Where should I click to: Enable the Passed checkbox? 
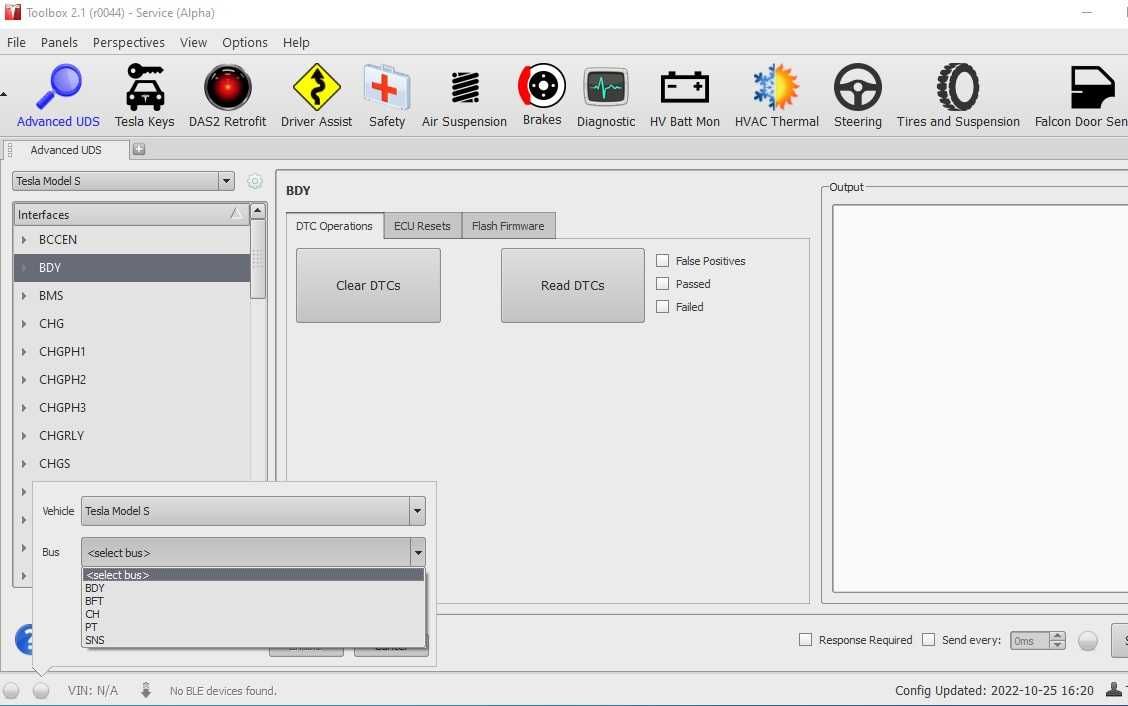[x=663, y=284]
